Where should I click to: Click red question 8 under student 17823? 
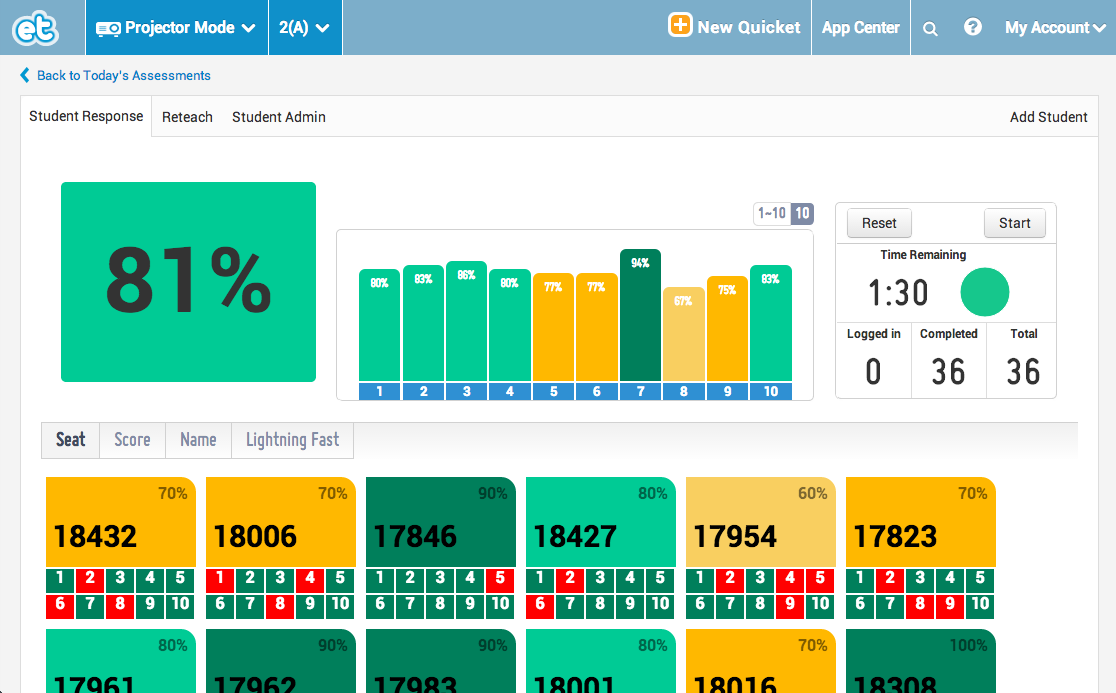920,605
